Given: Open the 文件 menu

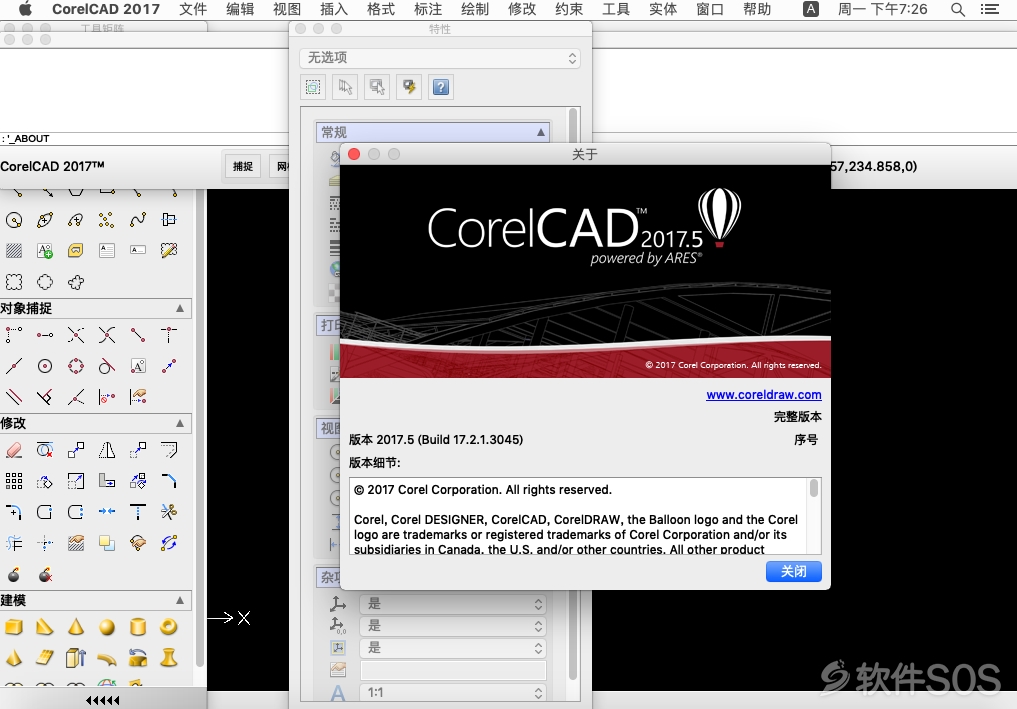Looking at the screenshot, I should point(193,9).
